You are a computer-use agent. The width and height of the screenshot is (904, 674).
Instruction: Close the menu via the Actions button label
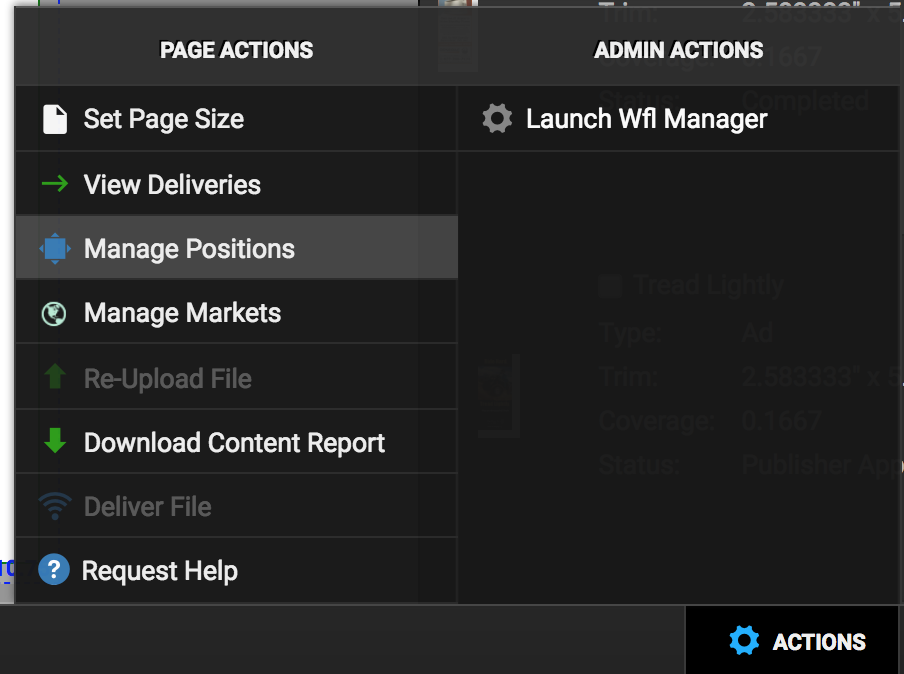[x=819, y=642]
